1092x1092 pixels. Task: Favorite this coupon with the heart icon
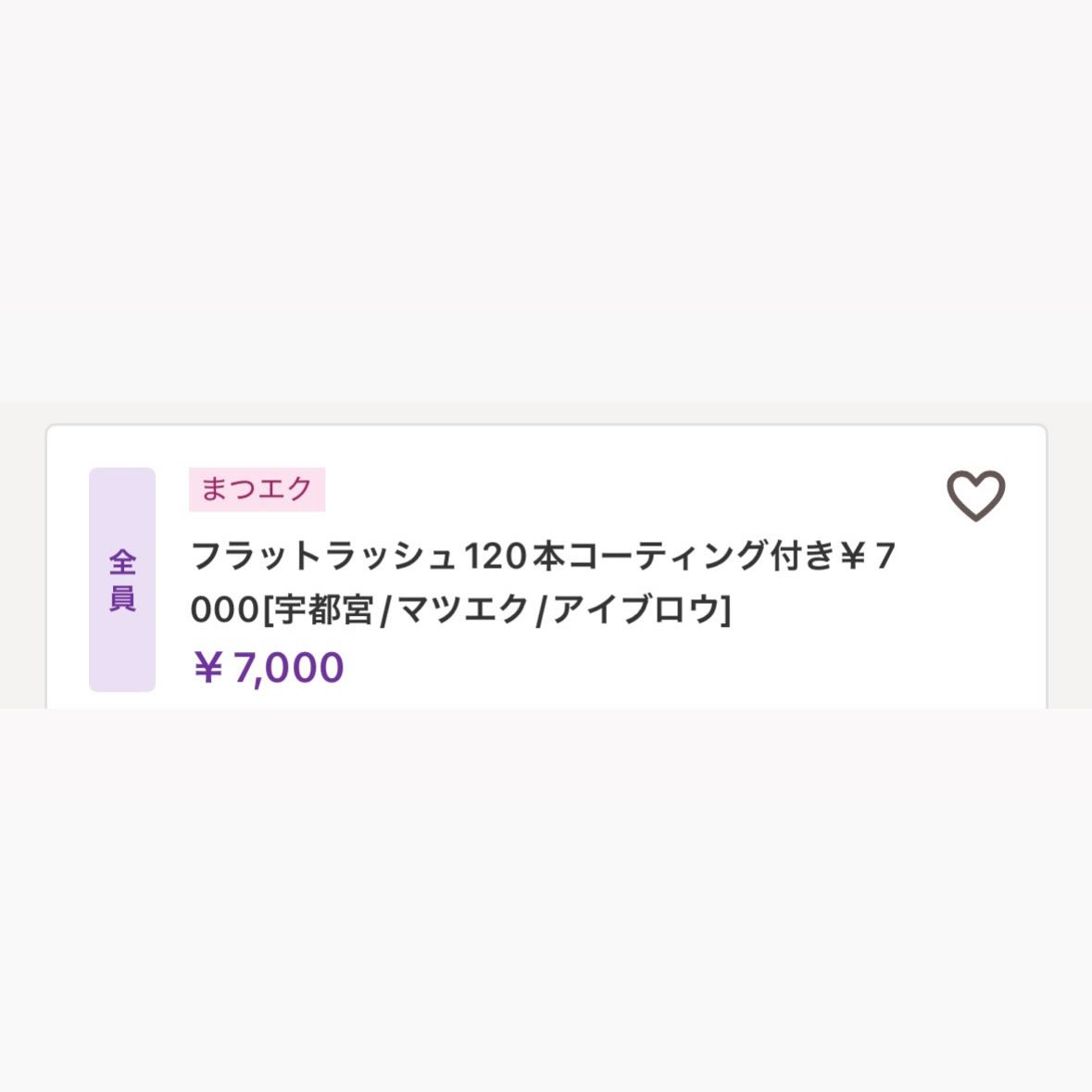pyautogui.click(x=975, y=496)
